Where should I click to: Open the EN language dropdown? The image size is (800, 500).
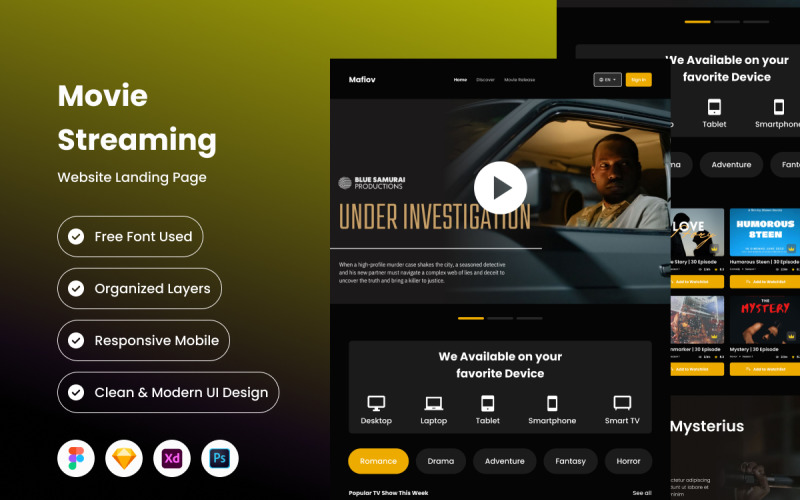tap(607, 80)
